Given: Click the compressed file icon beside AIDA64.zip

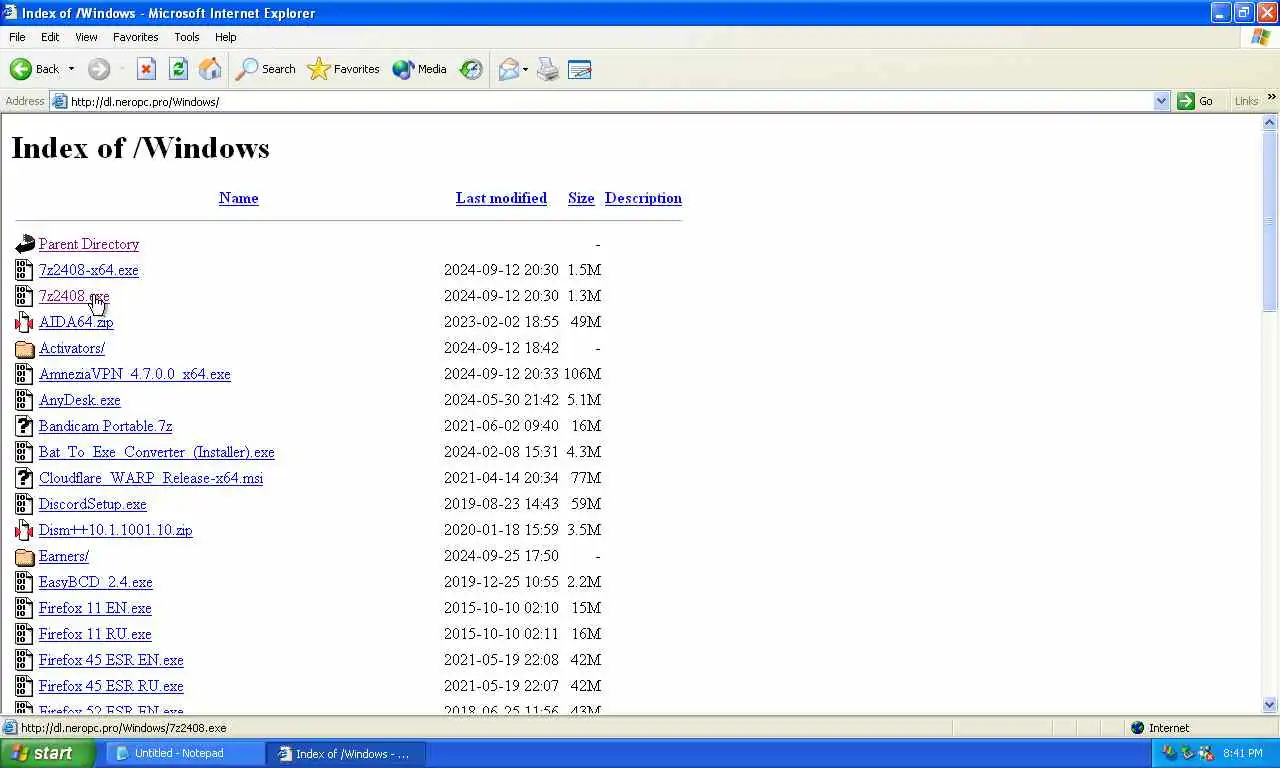Looking at the screenshot, I should point(25,322).
